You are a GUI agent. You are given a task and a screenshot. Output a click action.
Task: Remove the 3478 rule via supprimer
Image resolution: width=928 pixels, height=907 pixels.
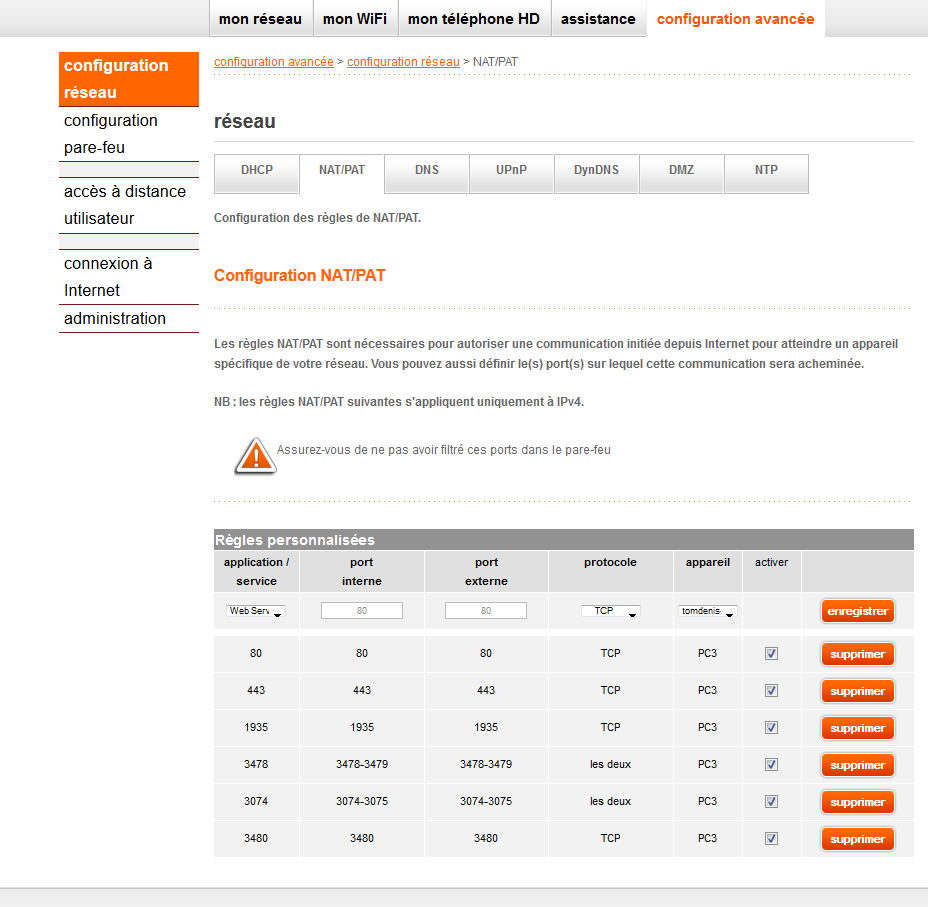857,765
